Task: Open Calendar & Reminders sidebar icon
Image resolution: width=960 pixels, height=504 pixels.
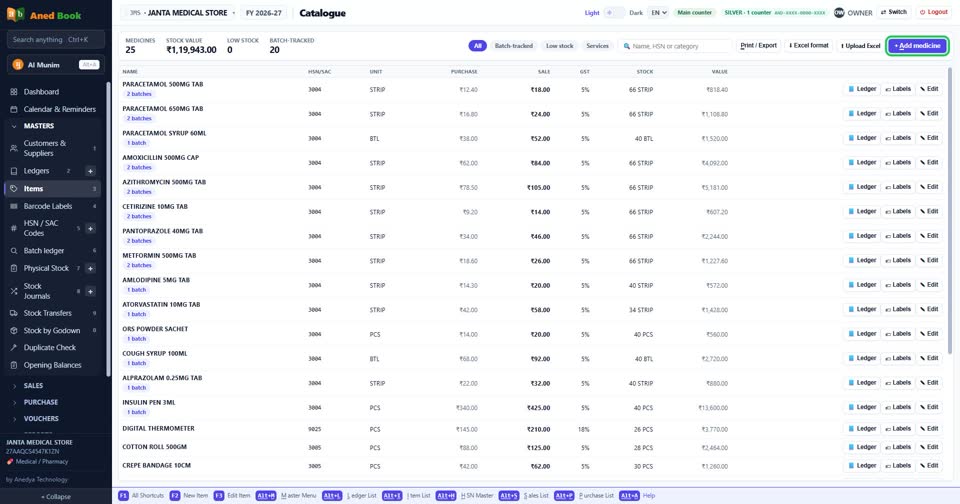Action: pyautogui.click(x=13, y=109)
